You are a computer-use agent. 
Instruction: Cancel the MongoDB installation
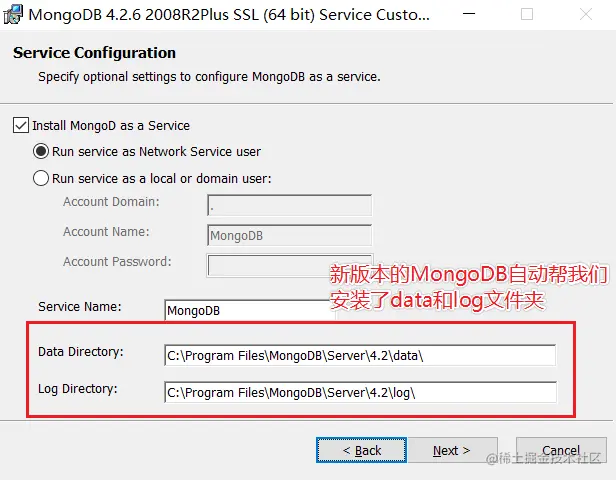tap(561, 450)
